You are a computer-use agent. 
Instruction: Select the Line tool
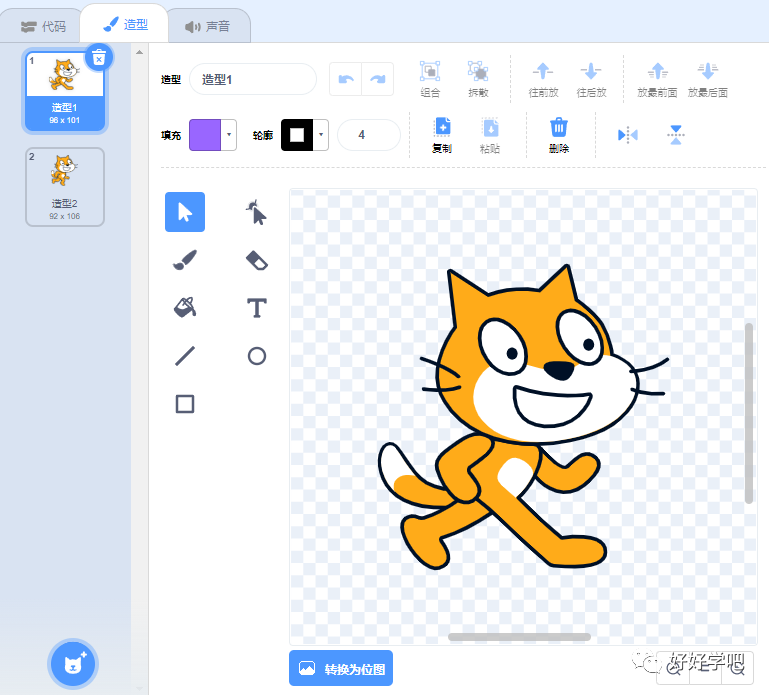click(185, 356)
